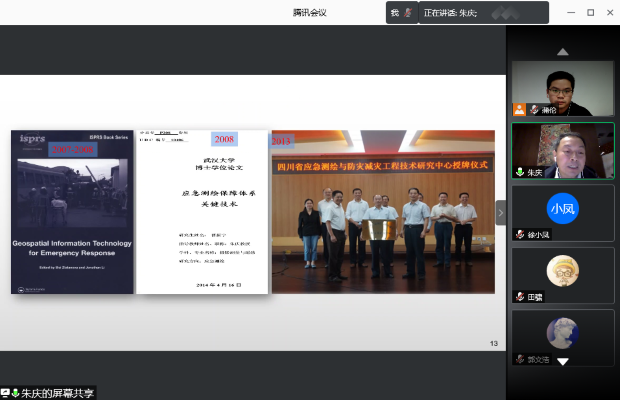This screenshot has width=620, height=400.
Task: Click 郭文浩's statue avatar
Action: [x=562, y=332]
